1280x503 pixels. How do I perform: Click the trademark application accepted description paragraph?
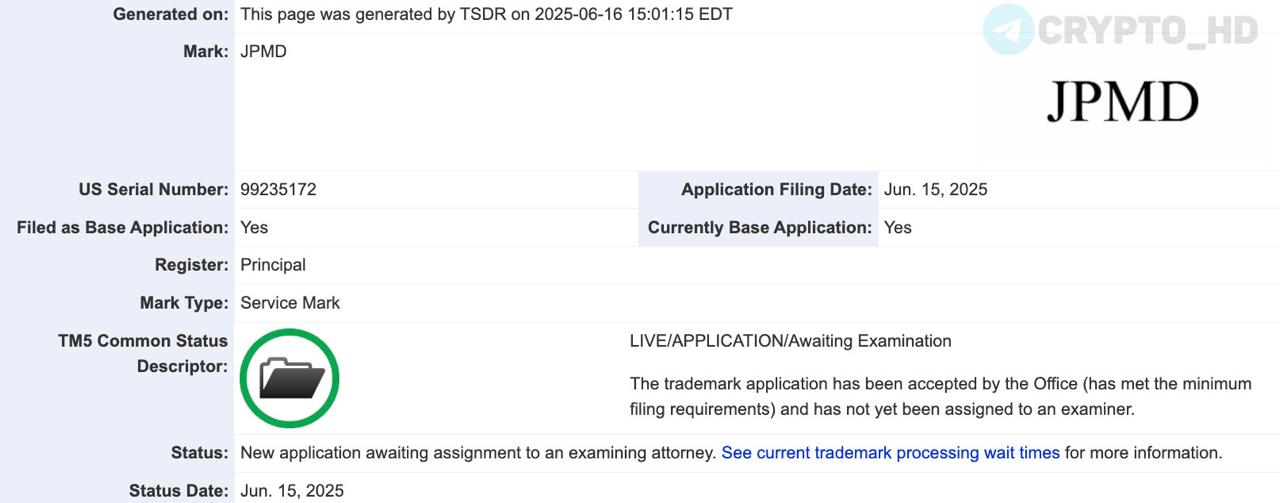(x=940, y=397)
